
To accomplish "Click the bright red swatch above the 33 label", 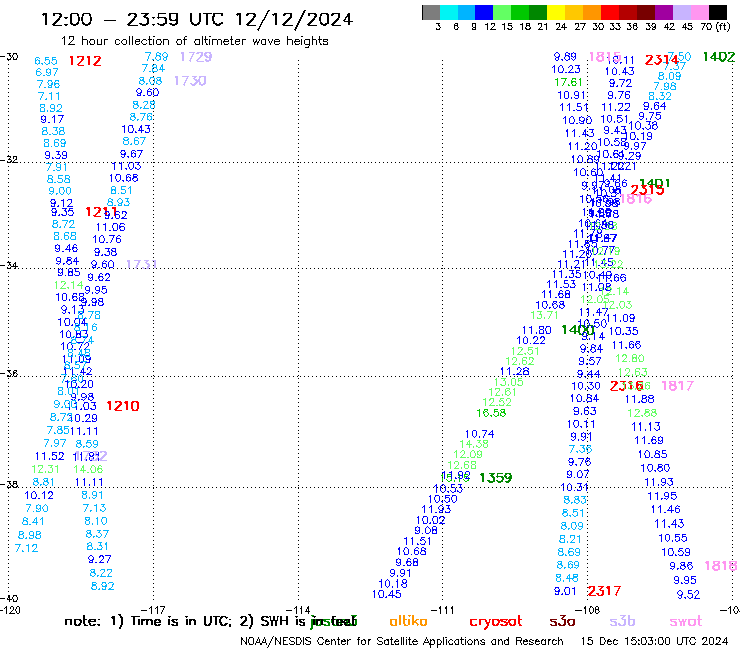I will click(x=610, y=12).
